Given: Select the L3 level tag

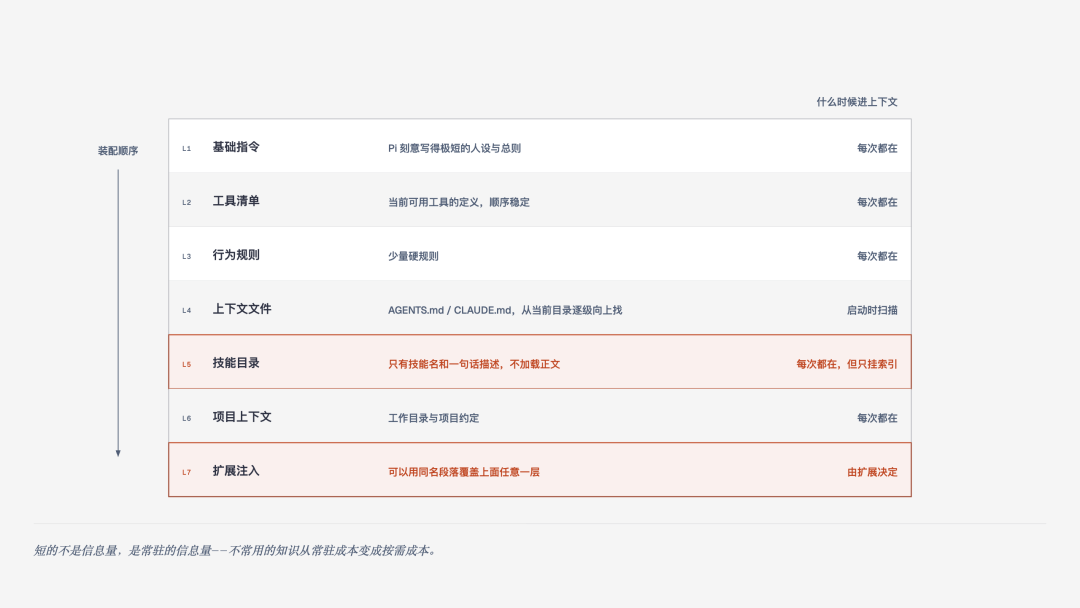Looking at the screenshot, I should tap(187, 256).
